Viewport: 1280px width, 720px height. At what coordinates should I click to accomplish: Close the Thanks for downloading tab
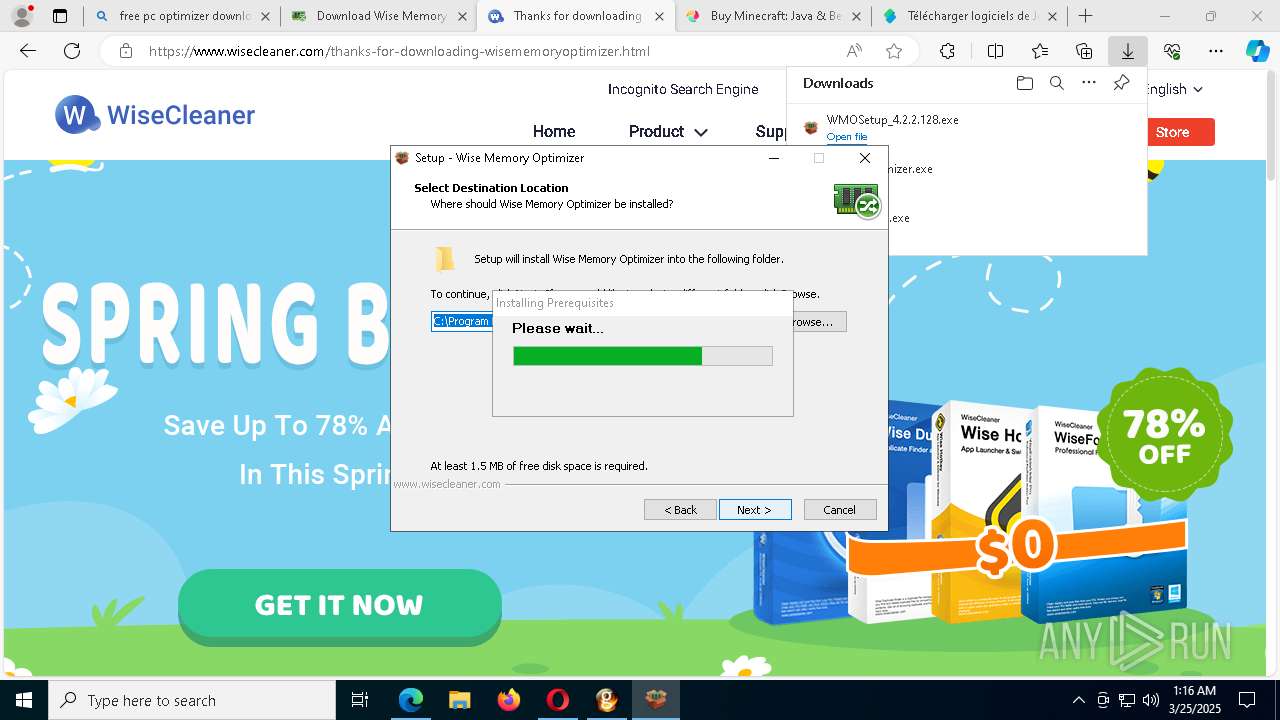tap(658, 16)
